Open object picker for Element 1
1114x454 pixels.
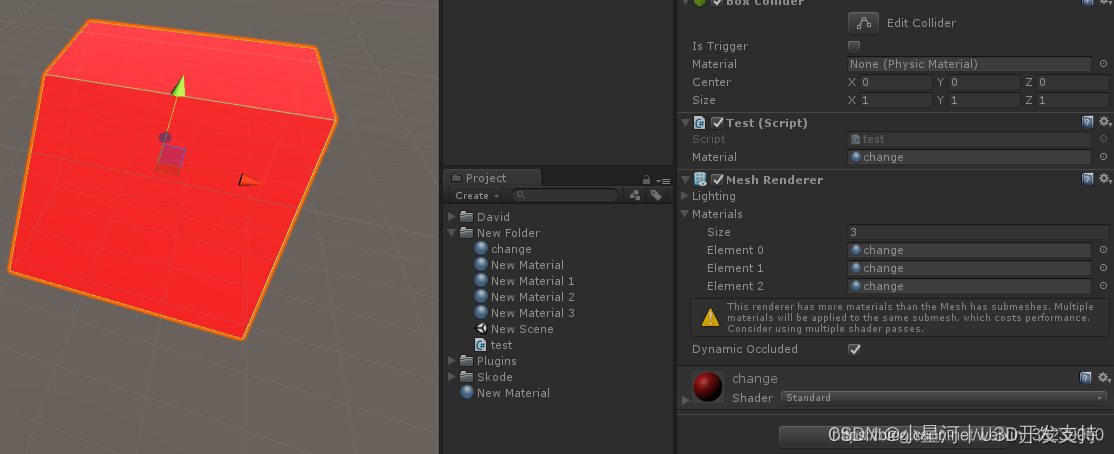coord(1103,268)
